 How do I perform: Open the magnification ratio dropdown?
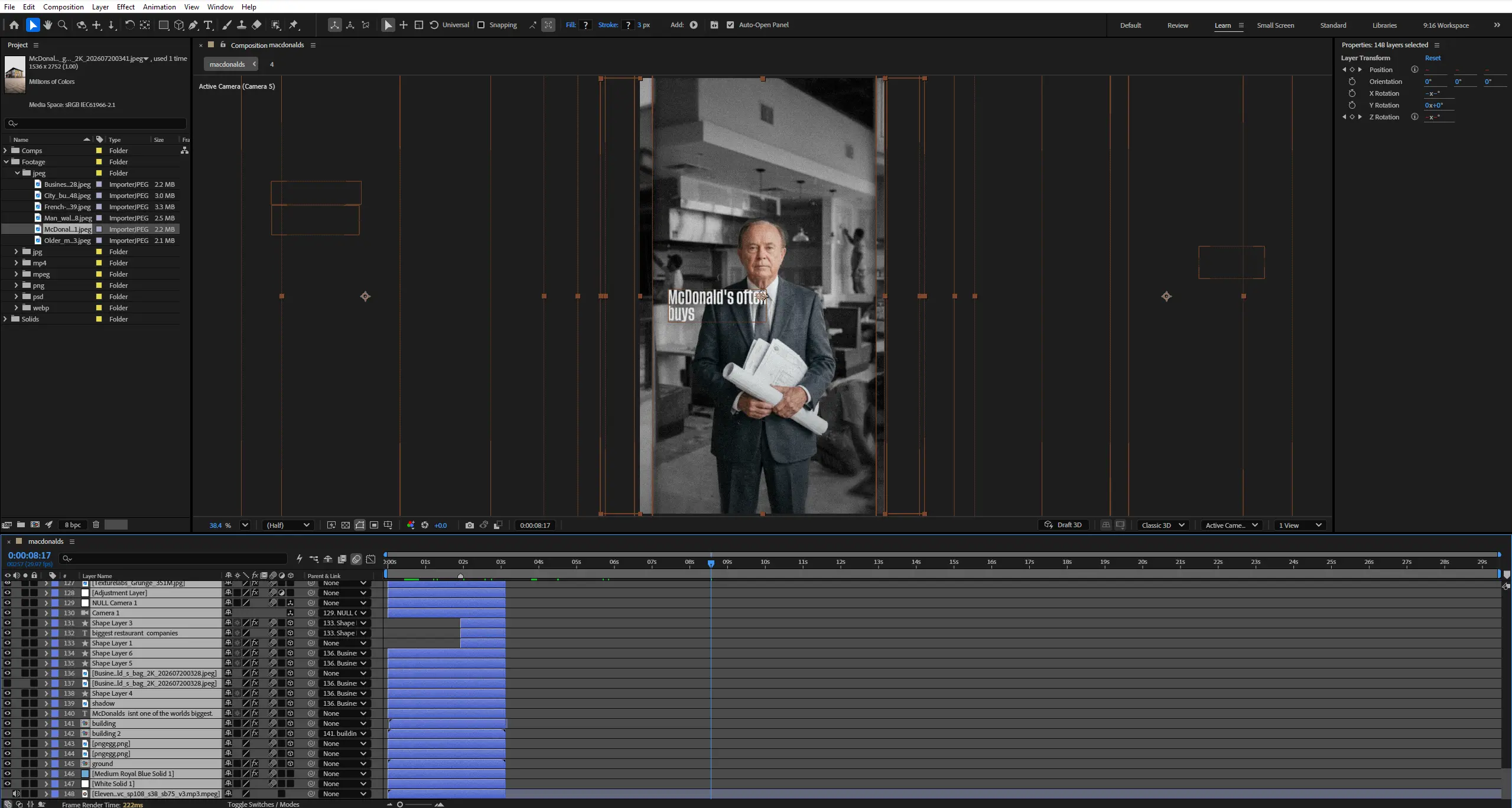coord(245,525)
